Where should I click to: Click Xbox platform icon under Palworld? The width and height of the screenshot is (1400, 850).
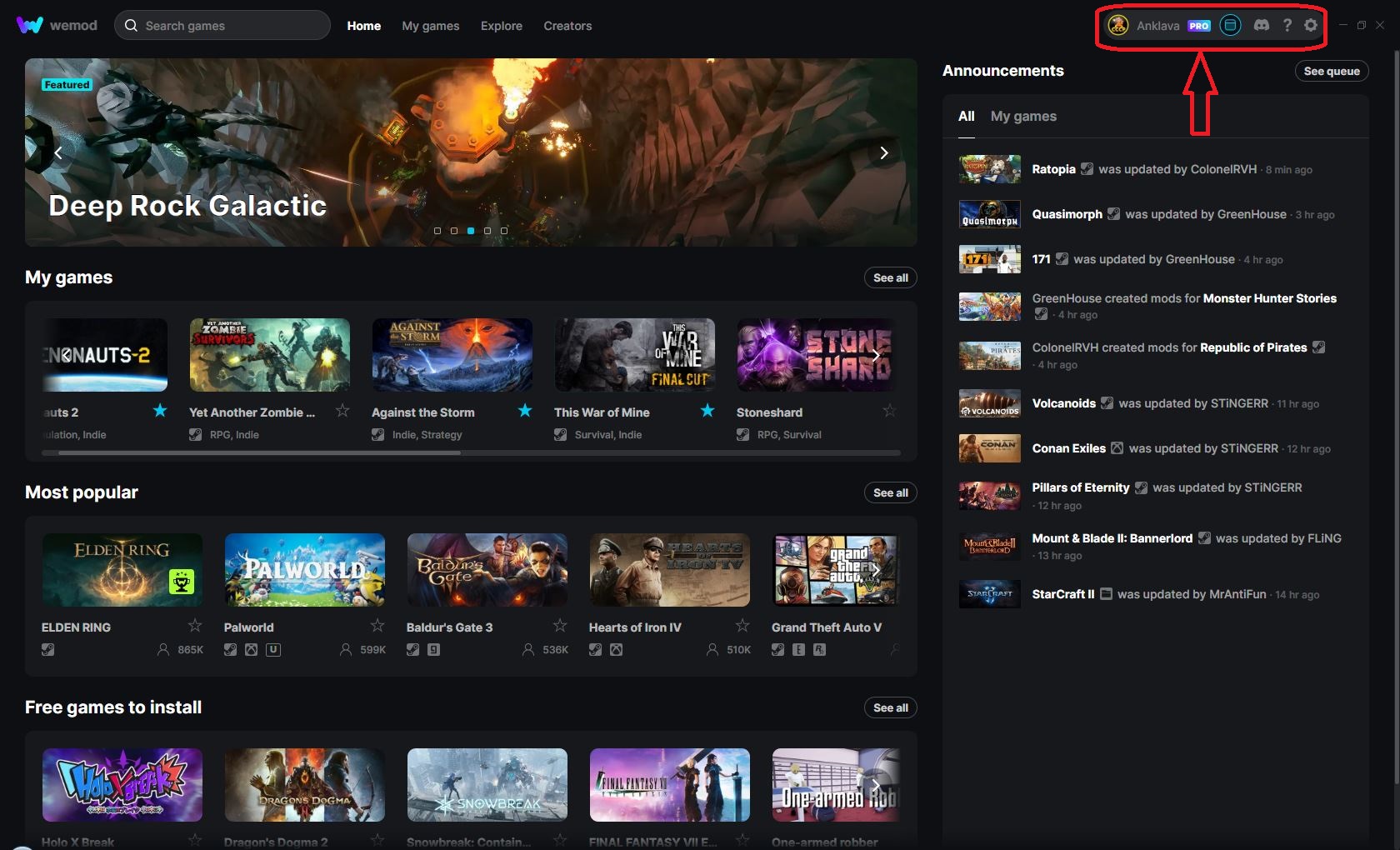(252, 649)
